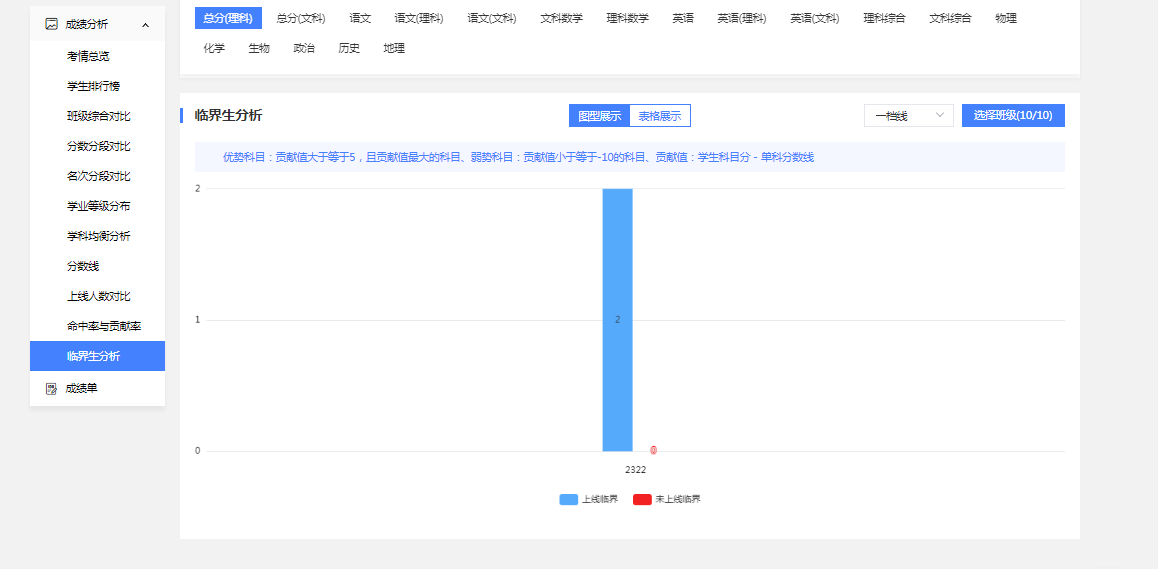This screenshot has width=1158, height=569.
Task: Click the blue bar for class 2322
Action: pos(617,320)
